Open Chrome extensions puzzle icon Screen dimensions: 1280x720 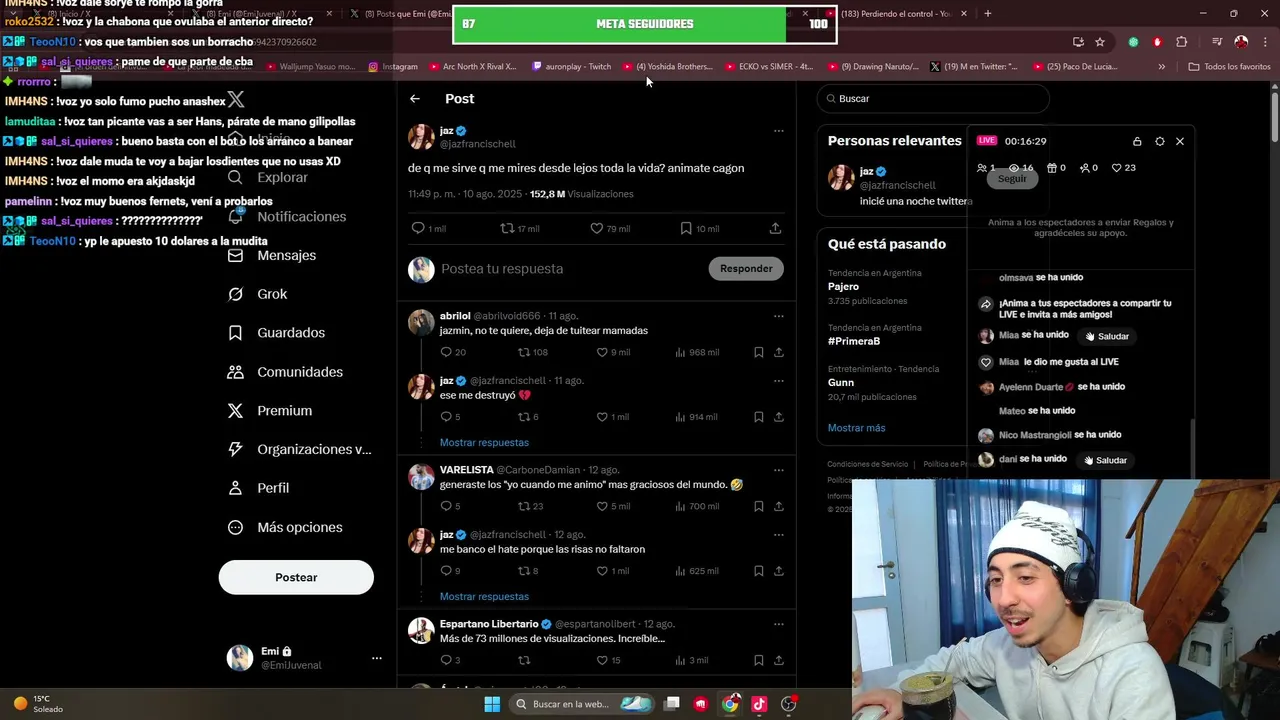1182,42
